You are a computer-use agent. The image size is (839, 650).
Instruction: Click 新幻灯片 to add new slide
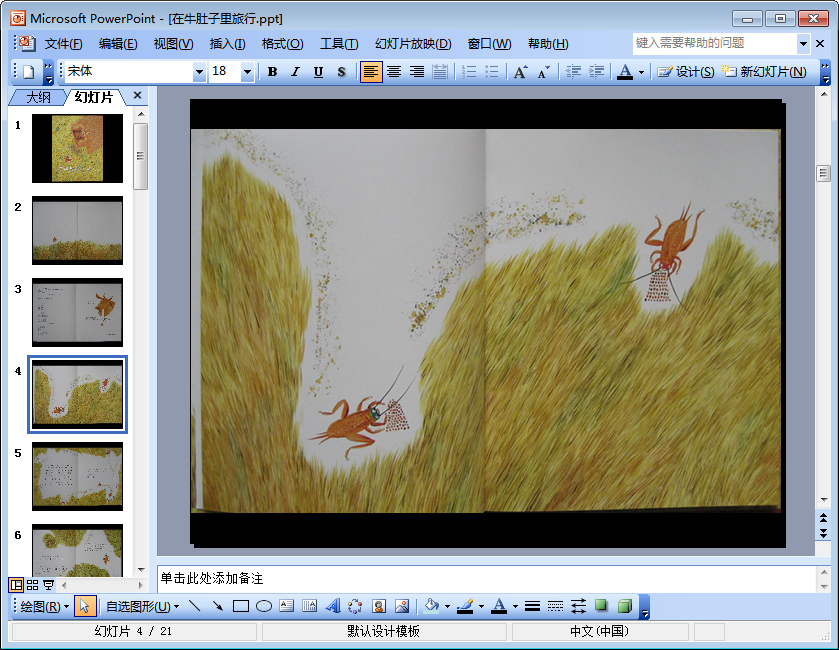(x=764, y=72)
